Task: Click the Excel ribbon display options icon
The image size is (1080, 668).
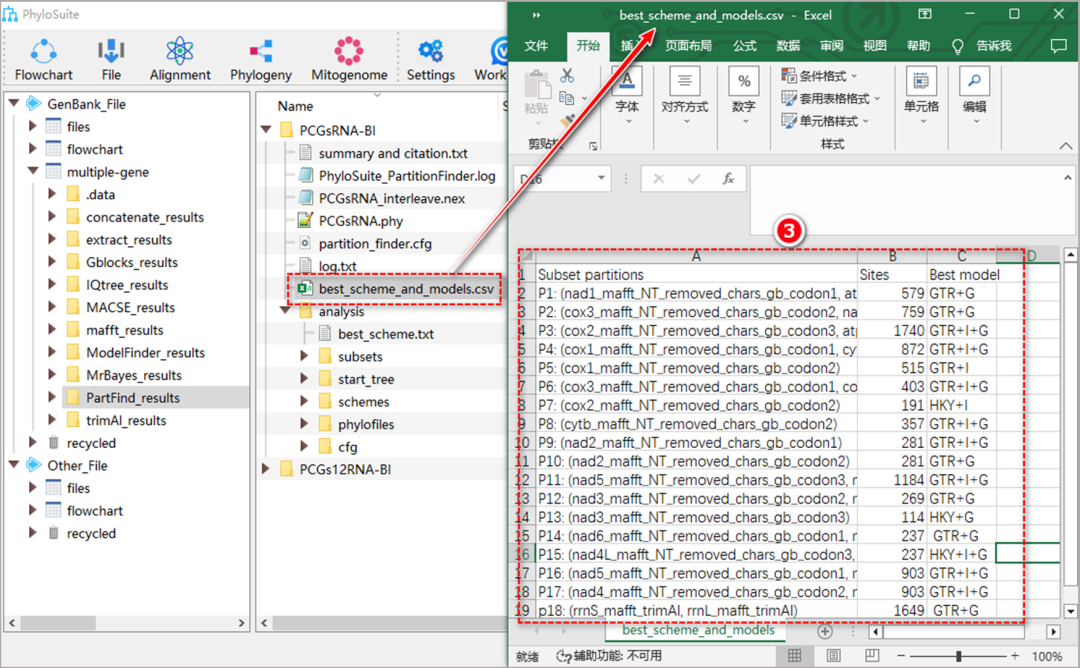Action: [924, 14]
